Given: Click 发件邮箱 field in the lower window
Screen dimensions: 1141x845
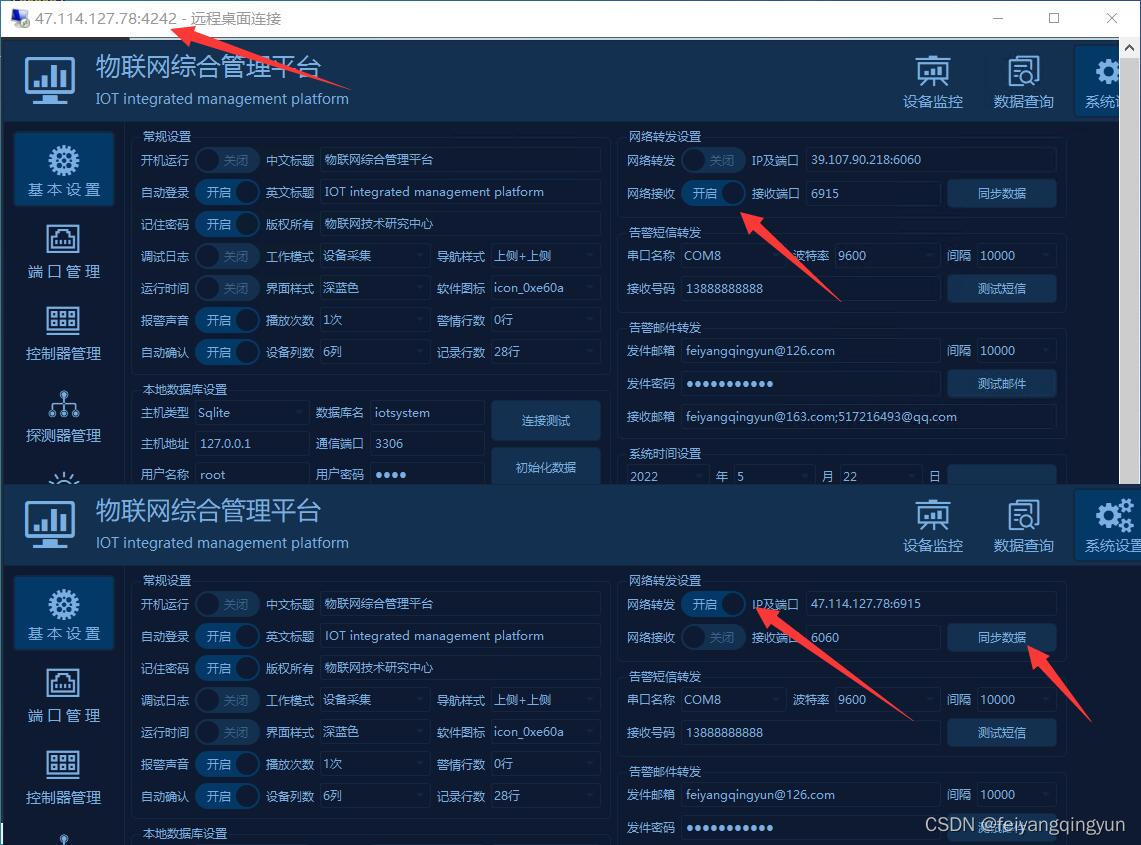Looking at the screenshot, I should coord(810,795).
